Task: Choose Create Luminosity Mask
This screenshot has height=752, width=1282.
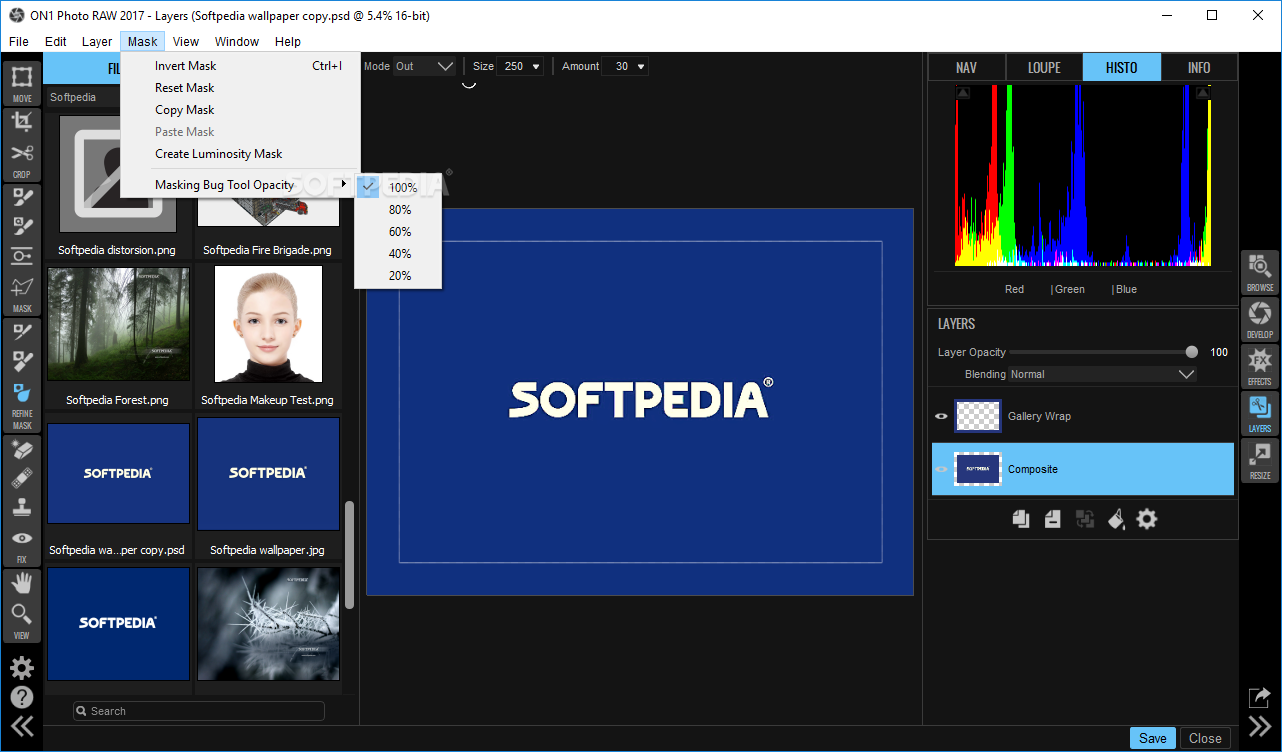Action: coord(238,154)
